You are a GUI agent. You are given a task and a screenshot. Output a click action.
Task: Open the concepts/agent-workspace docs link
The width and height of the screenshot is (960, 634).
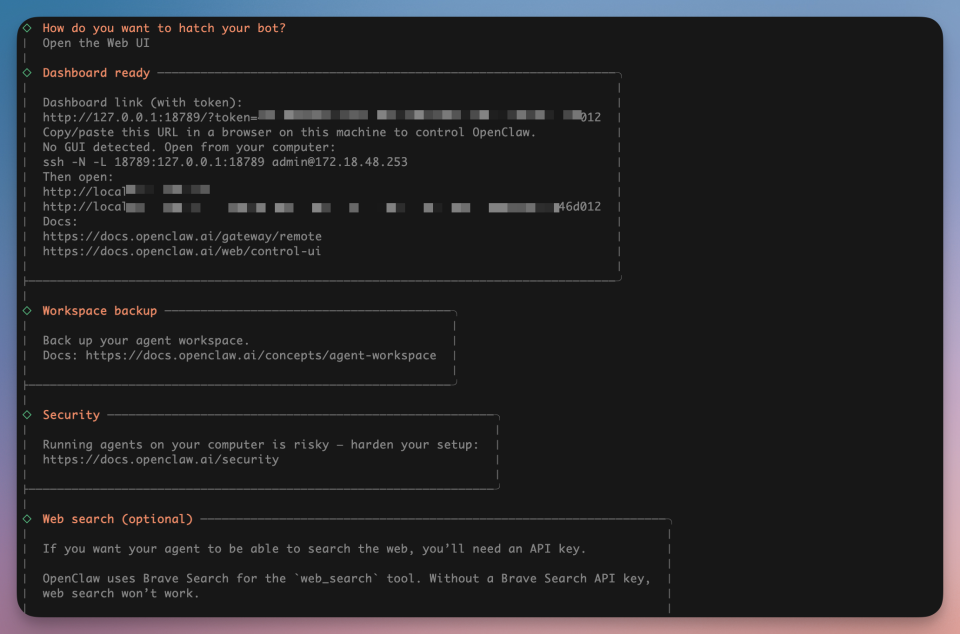coord(261,355)
